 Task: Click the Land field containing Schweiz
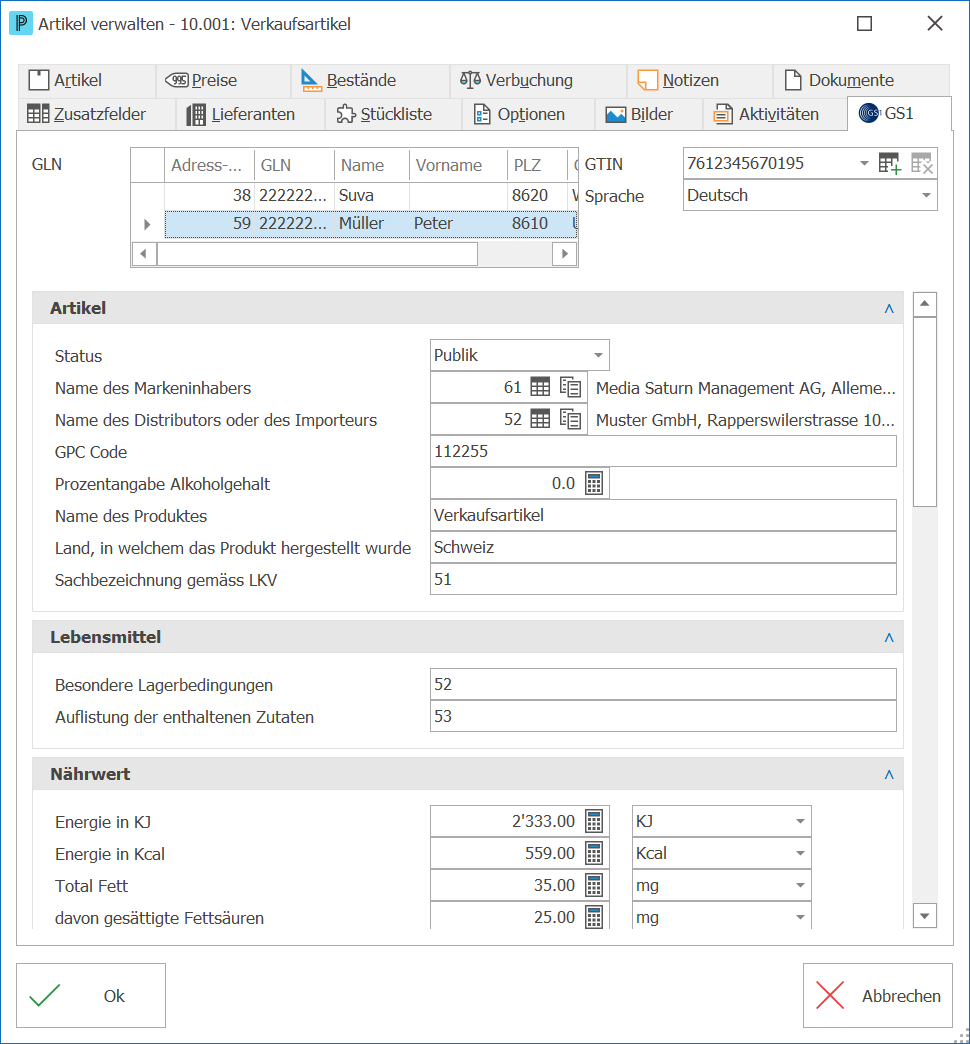[x=663, y=547]
